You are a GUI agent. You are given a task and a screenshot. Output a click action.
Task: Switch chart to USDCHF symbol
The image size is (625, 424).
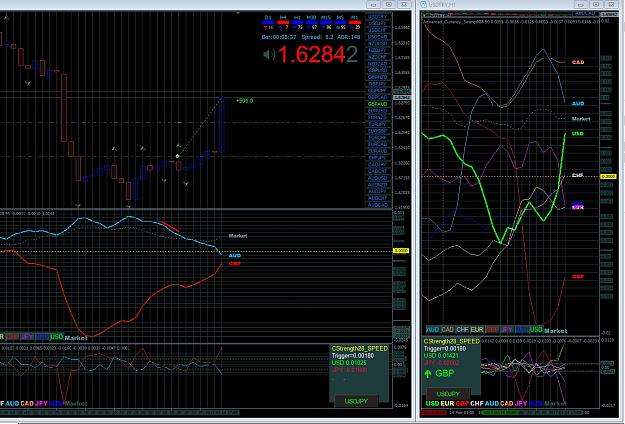tap(377, 30)
